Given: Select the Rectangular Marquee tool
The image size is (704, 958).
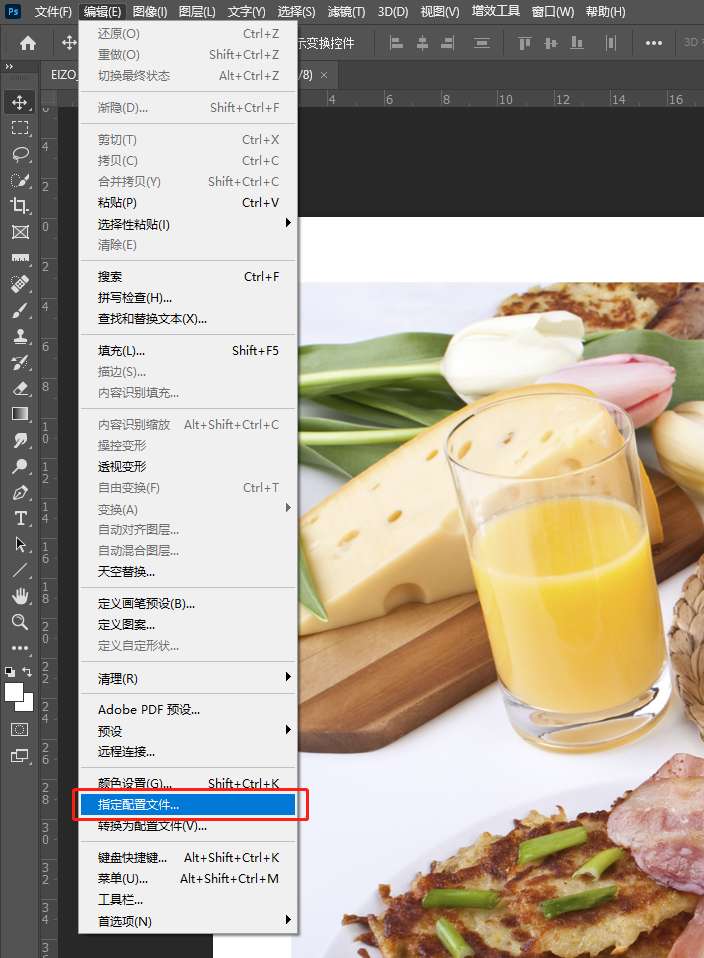Looking at the screenshot, I should (x=20, y=128).
